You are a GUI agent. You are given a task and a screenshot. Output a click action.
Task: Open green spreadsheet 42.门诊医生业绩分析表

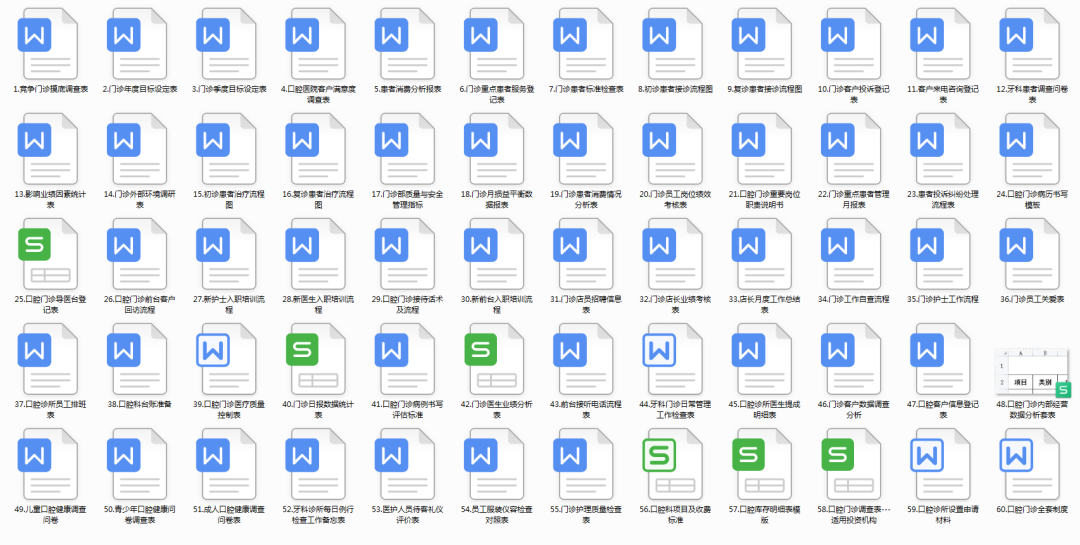pyautogui.click(x=497, y=360)
